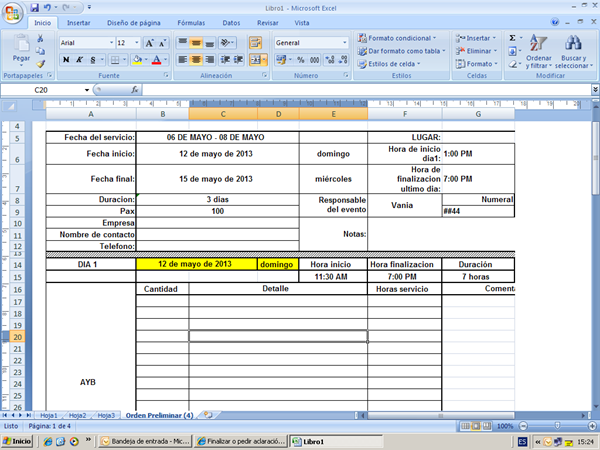The width and height of the screenshot is (600, 450).
Task: Open the General number format dropdown
Action: (340, 43)
